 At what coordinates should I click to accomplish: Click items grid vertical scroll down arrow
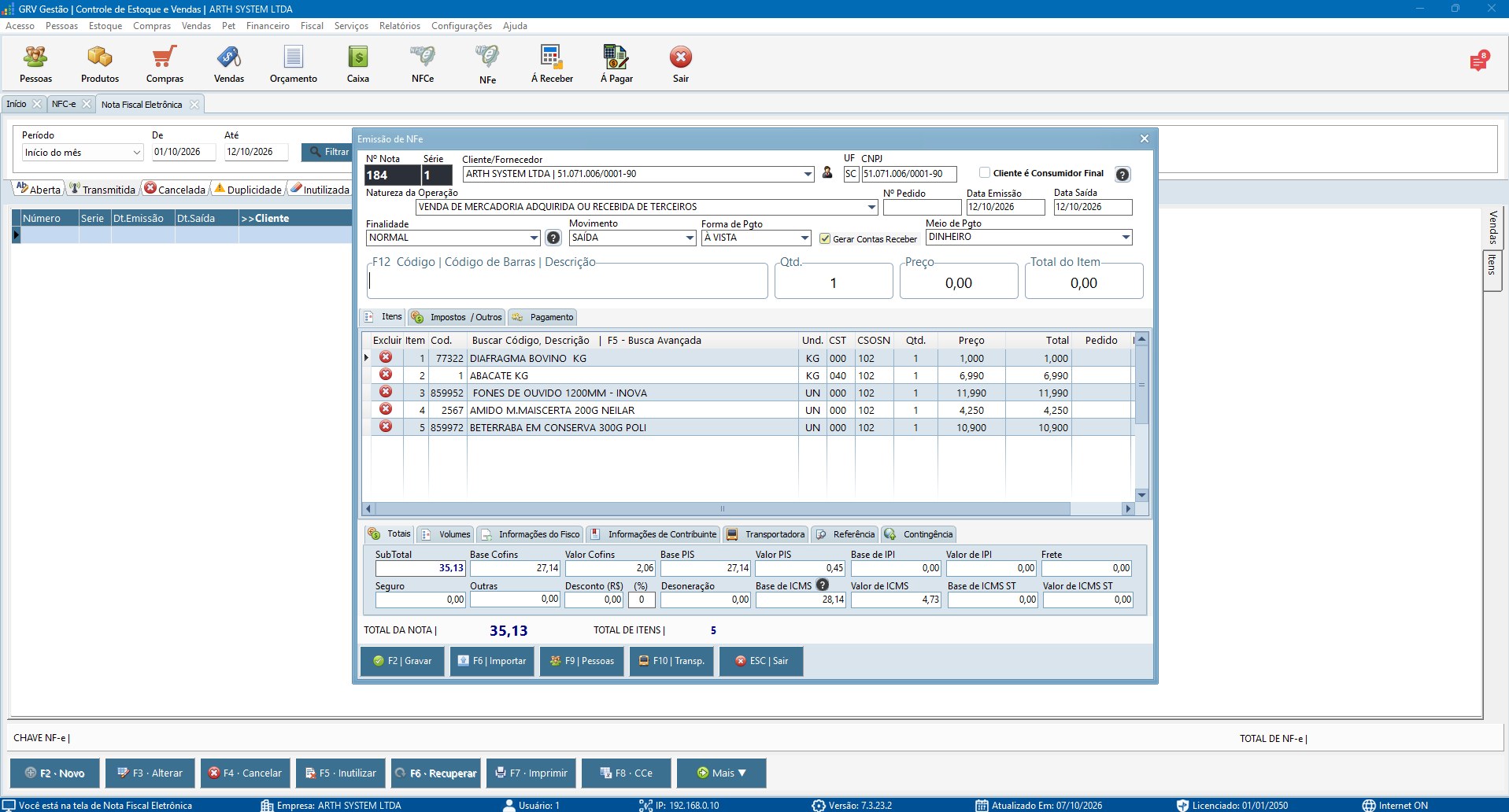coord(1141,495)
